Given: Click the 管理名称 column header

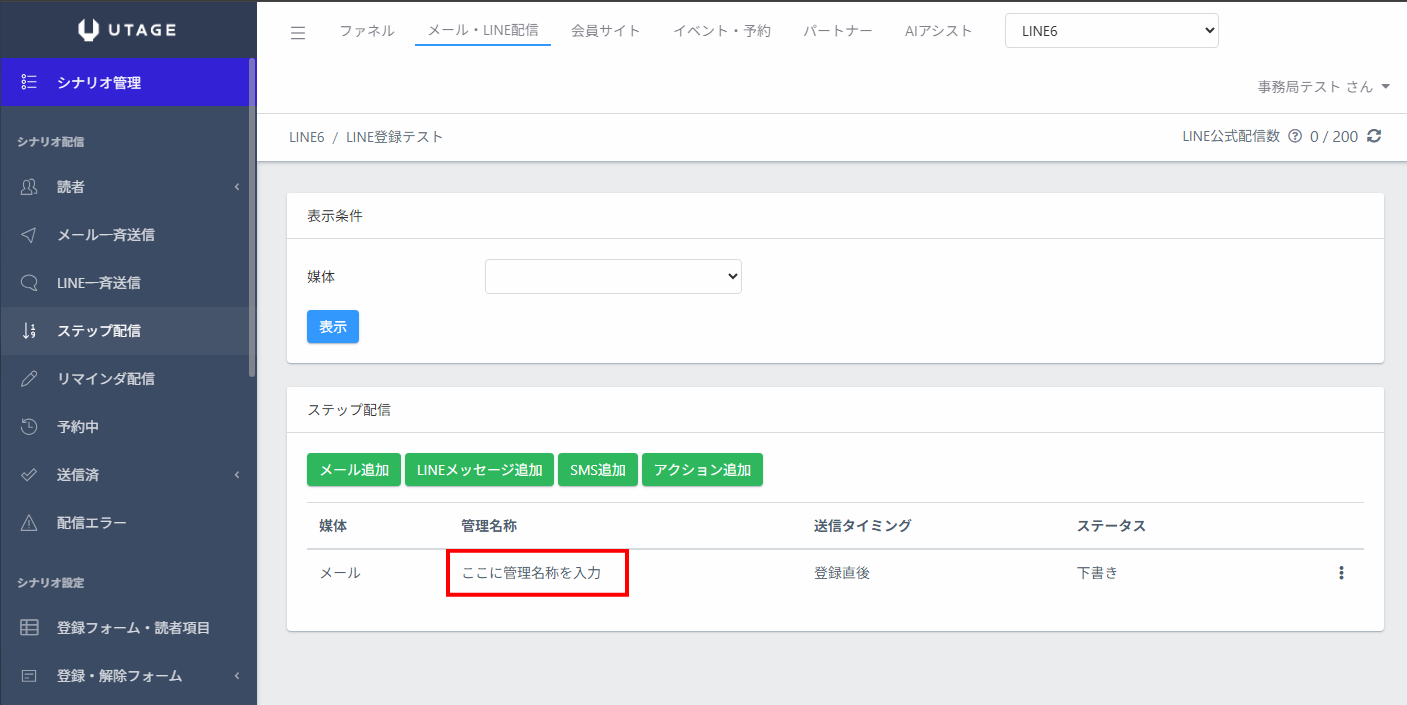Looking at the screenshot, I should pyautogui.click(x=489, y=526).
